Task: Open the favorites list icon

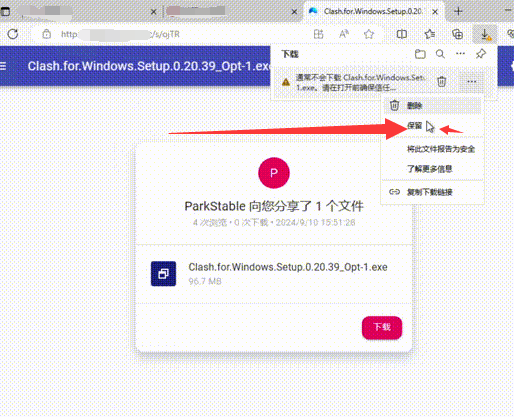Action: (x=430, y=34)
